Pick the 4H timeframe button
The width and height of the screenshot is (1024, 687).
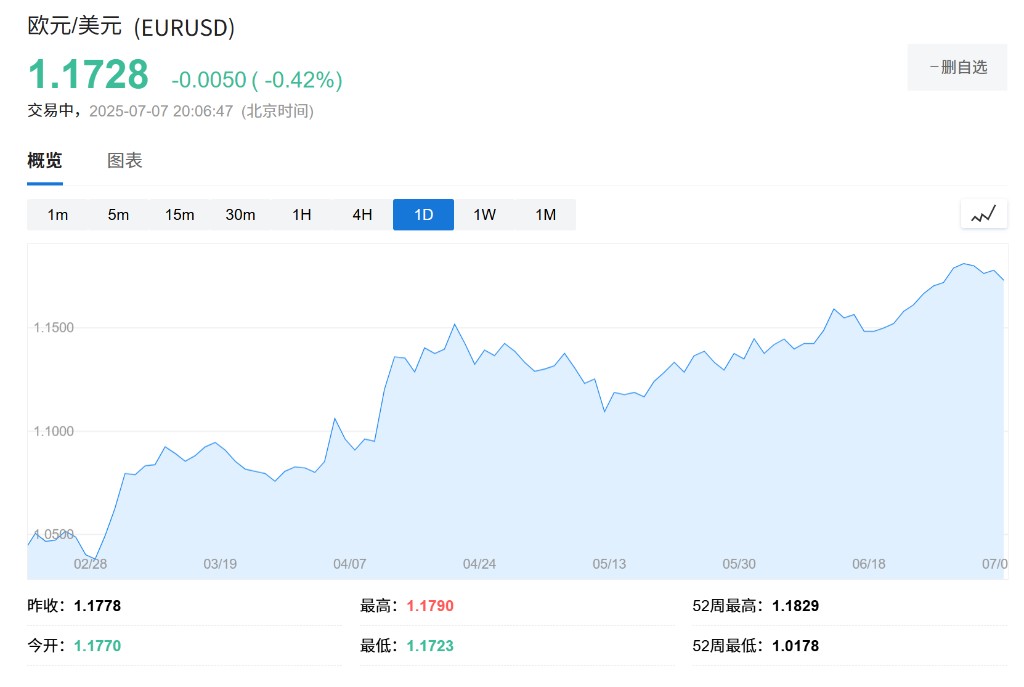click(x=362, y=215)
